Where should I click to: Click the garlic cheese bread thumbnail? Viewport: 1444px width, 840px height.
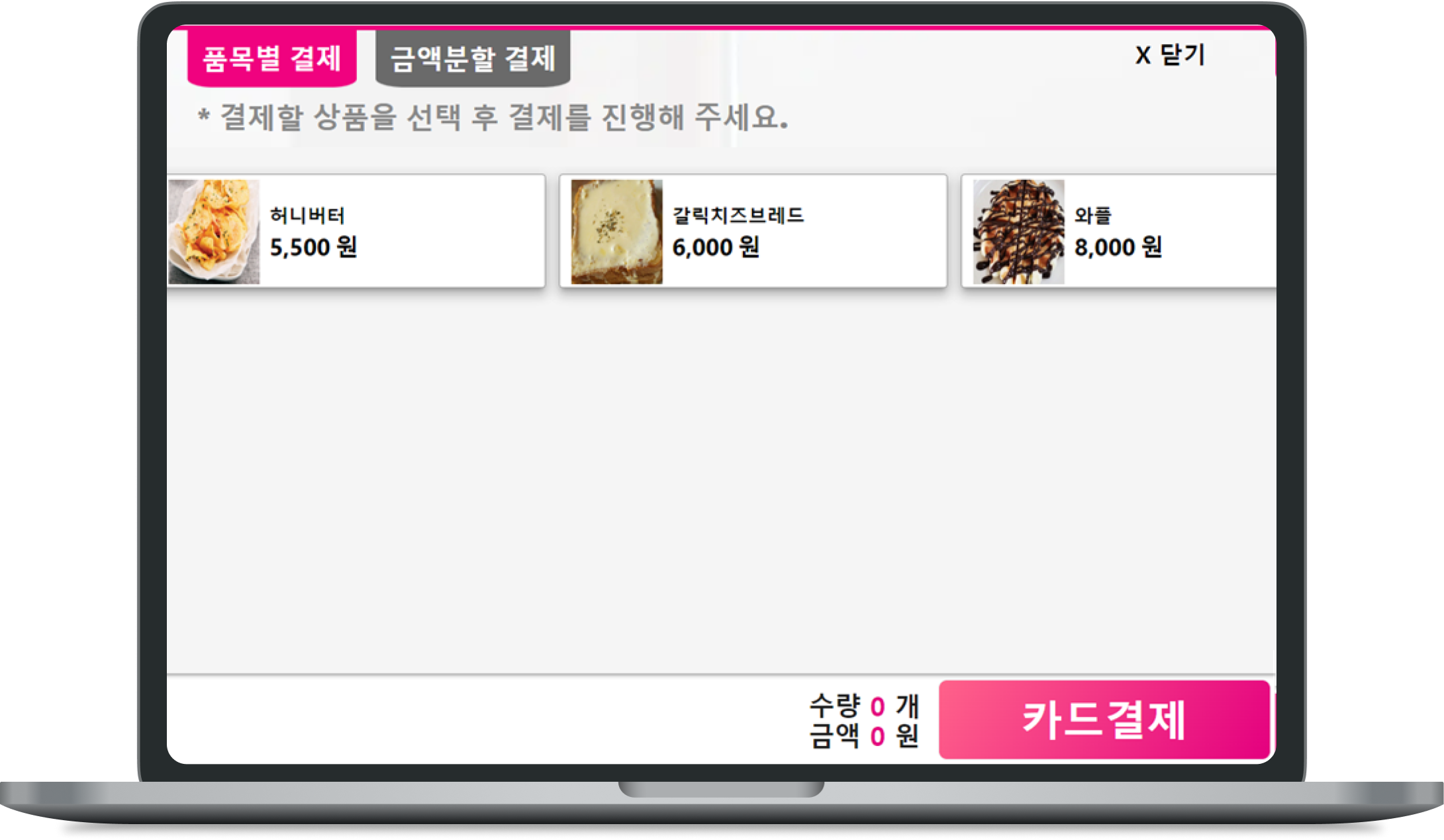[x=616, y=232]
